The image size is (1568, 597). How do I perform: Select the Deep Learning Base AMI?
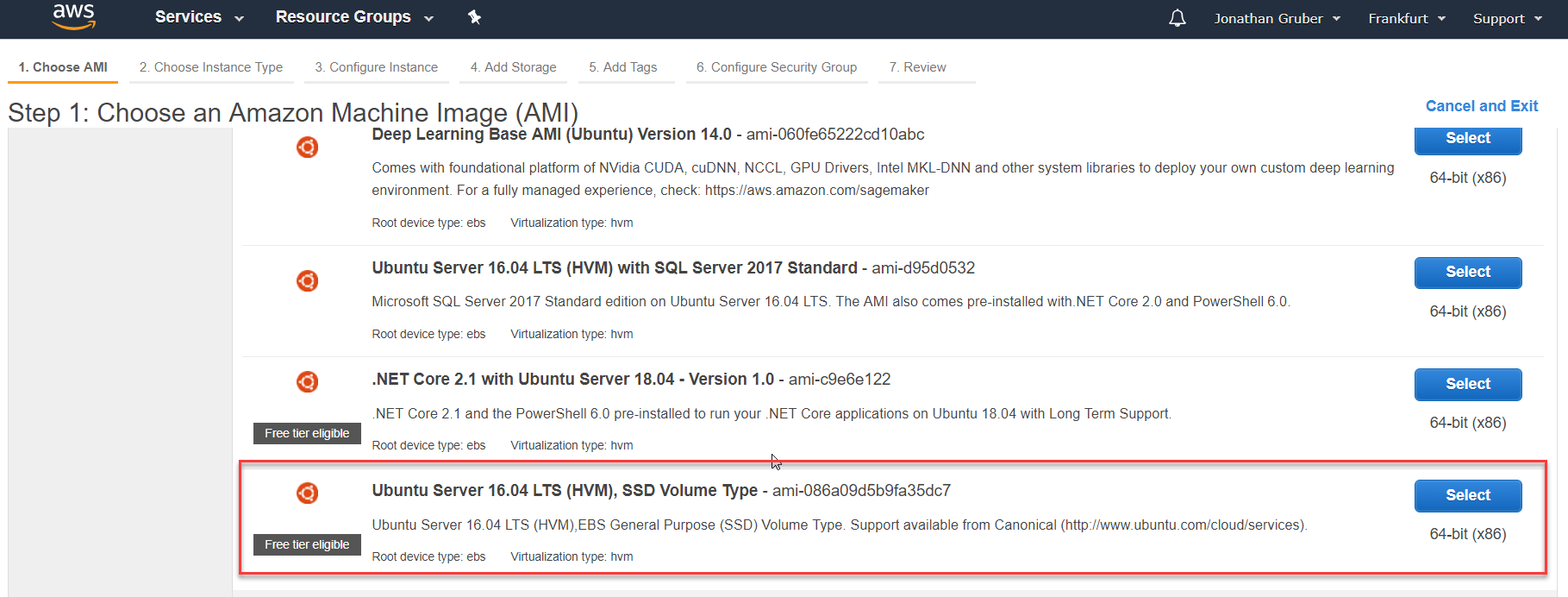[1468, 139]
